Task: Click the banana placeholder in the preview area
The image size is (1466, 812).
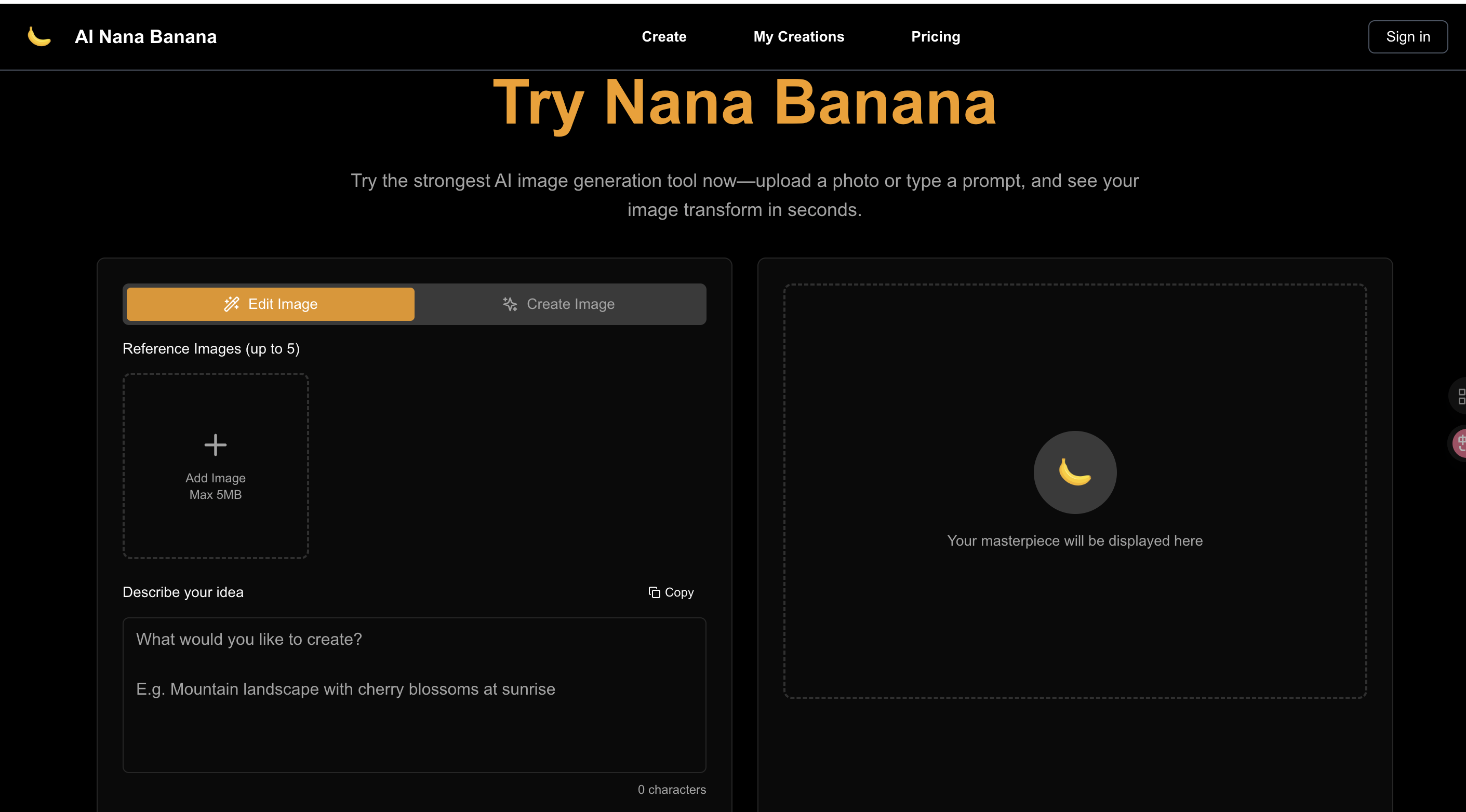Action: pos(1074,472)
